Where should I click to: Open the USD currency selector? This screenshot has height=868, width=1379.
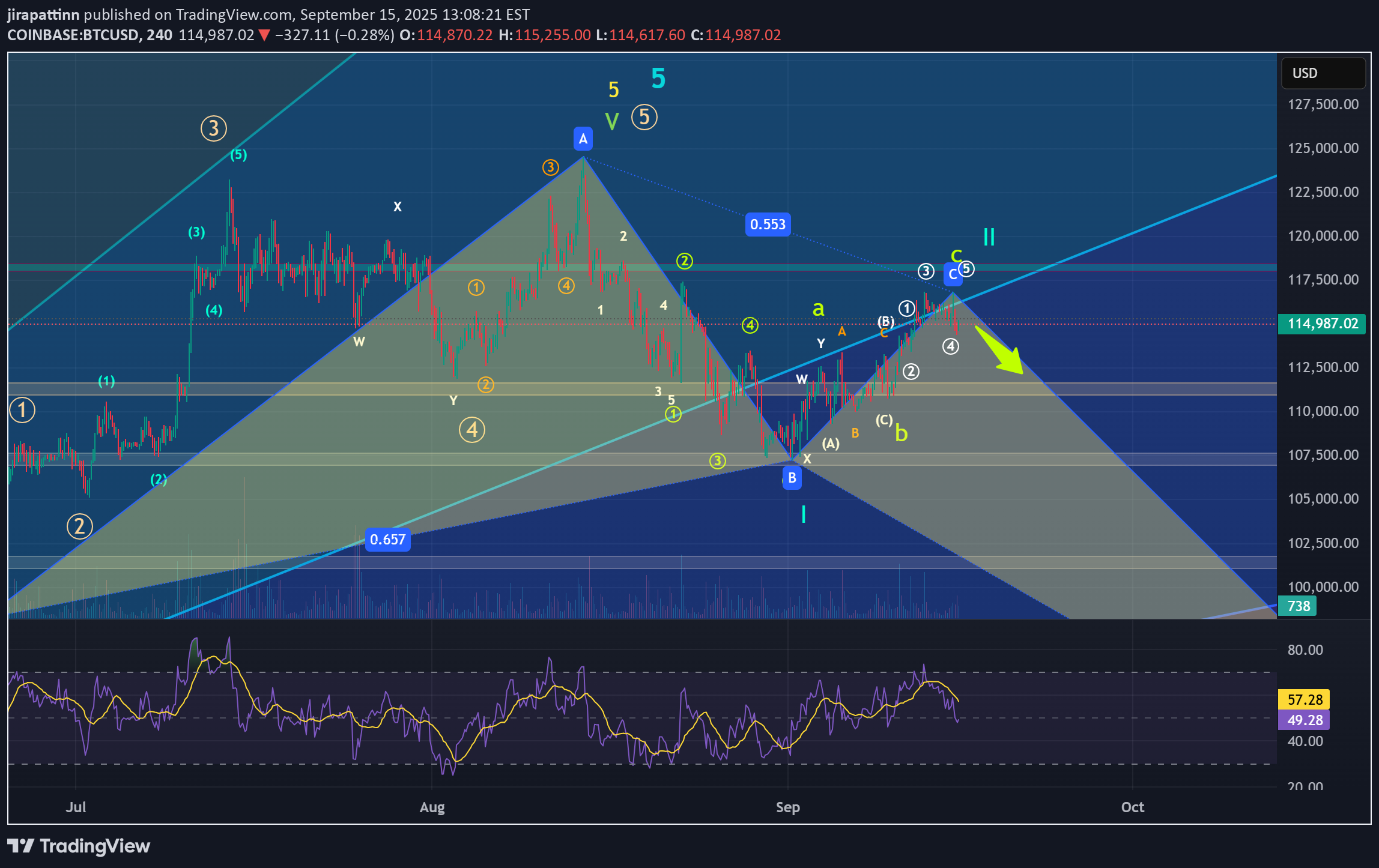(x=1323, y=73)
